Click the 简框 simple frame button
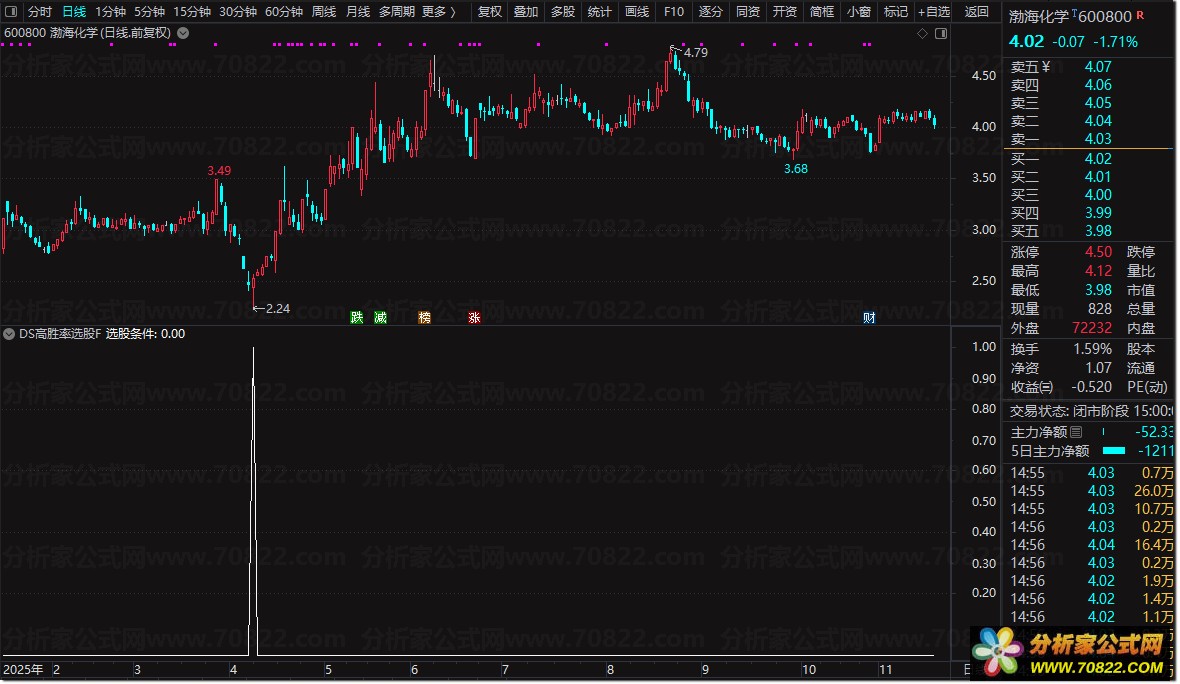The height and width of the screenshot is (684, 1180). [x=822, y=11]
